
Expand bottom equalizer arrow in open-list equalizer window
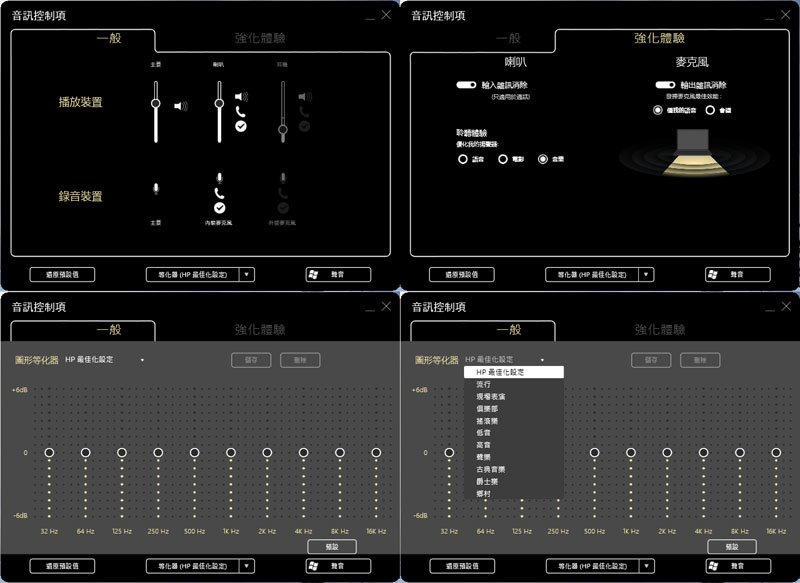tap(647, 566)
